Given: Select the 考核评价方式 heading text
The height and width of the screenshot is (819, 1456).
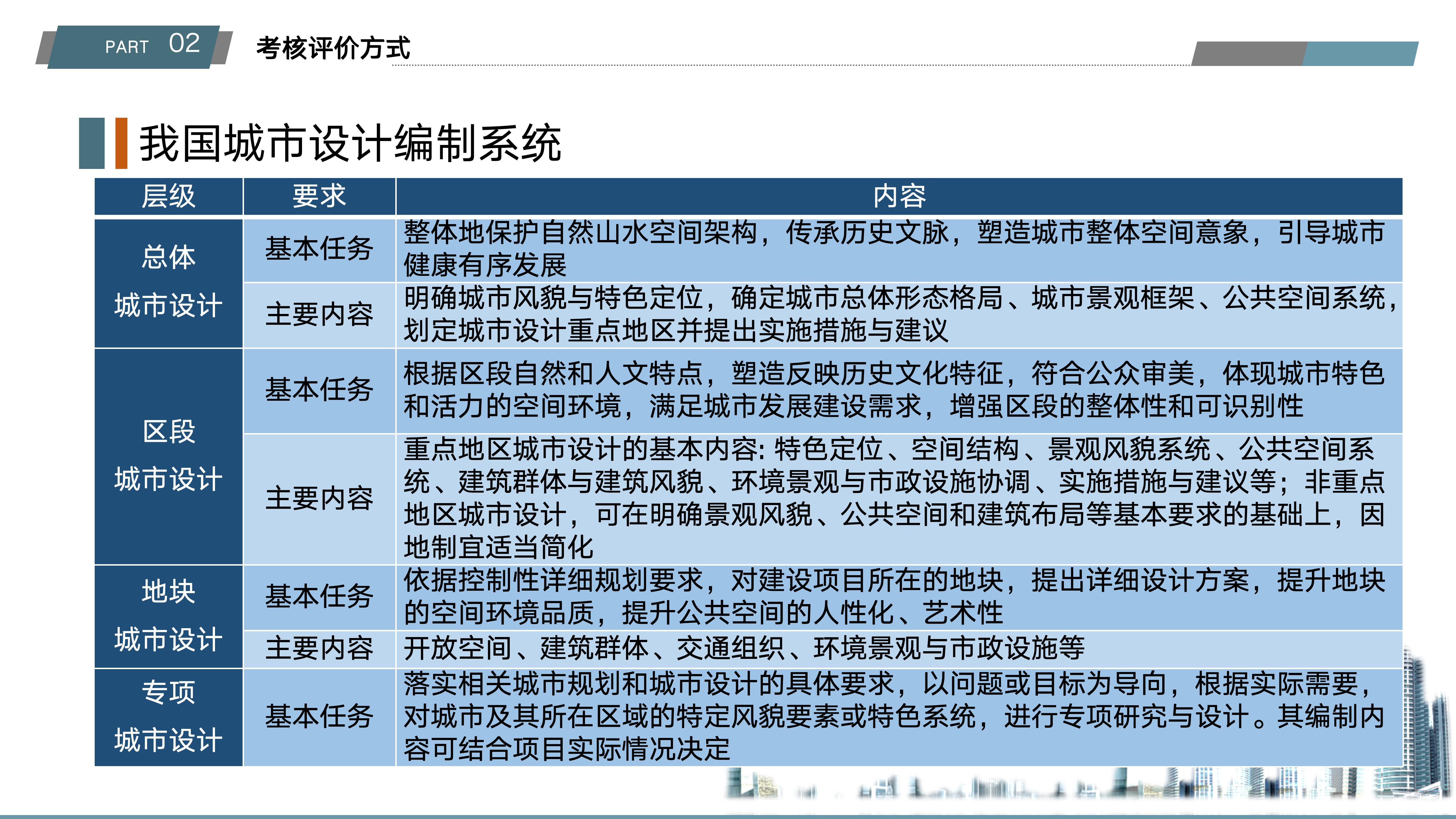Looking at the screenshot, I should tap(333, 48).
